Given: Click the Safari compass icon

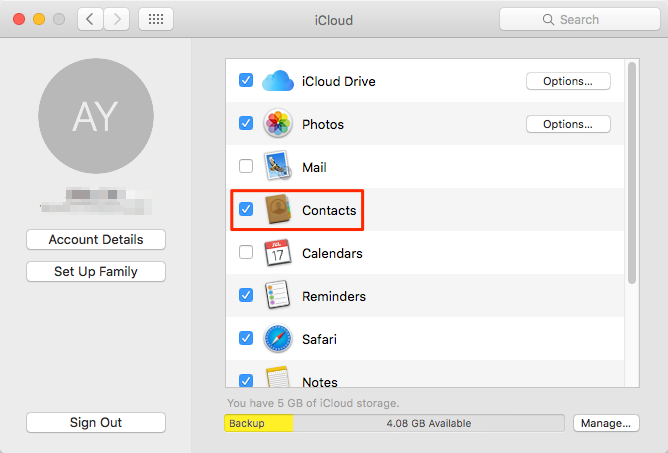Looking at the screenshot, I should point(278,339).
